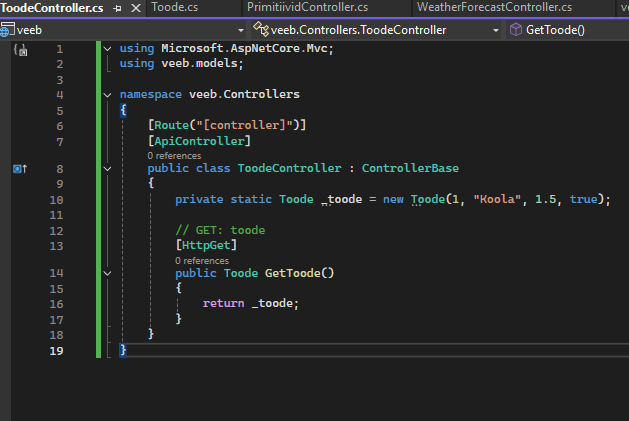Pin the ToodeController.cs tab
Image resolution: width=629 pixels, height=421 pixels.
[118, 8]
